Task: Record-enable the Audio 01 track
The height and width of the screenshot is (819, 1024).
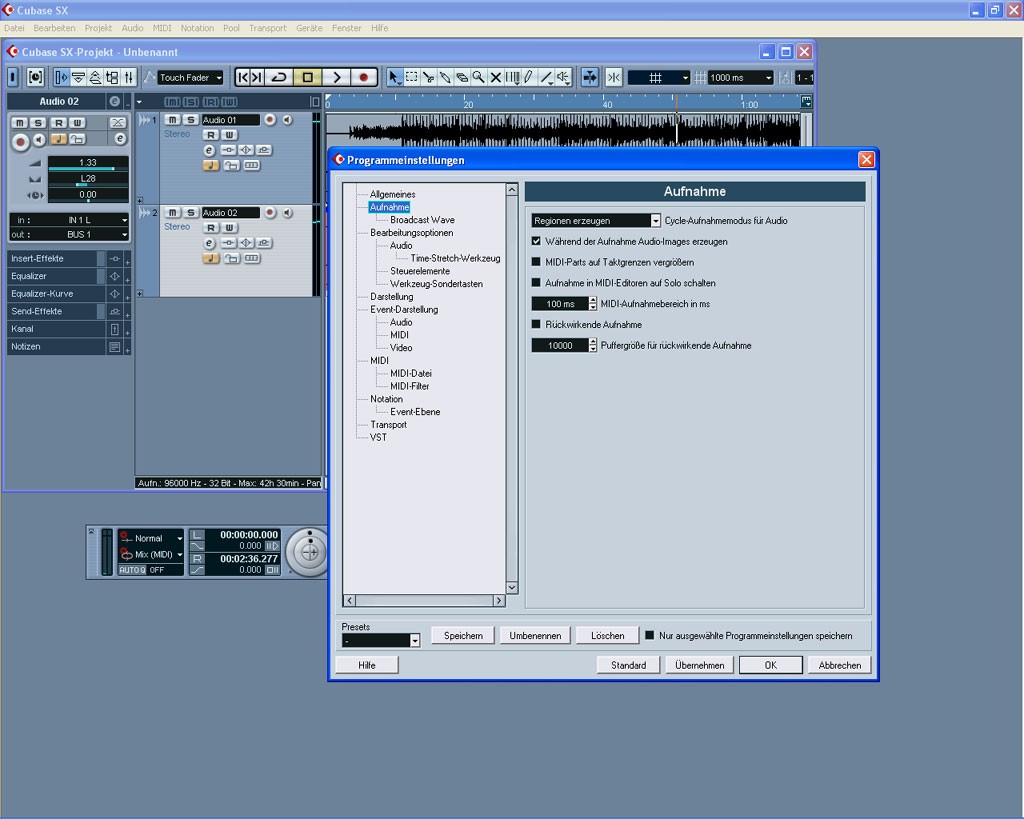Action: 270,120
